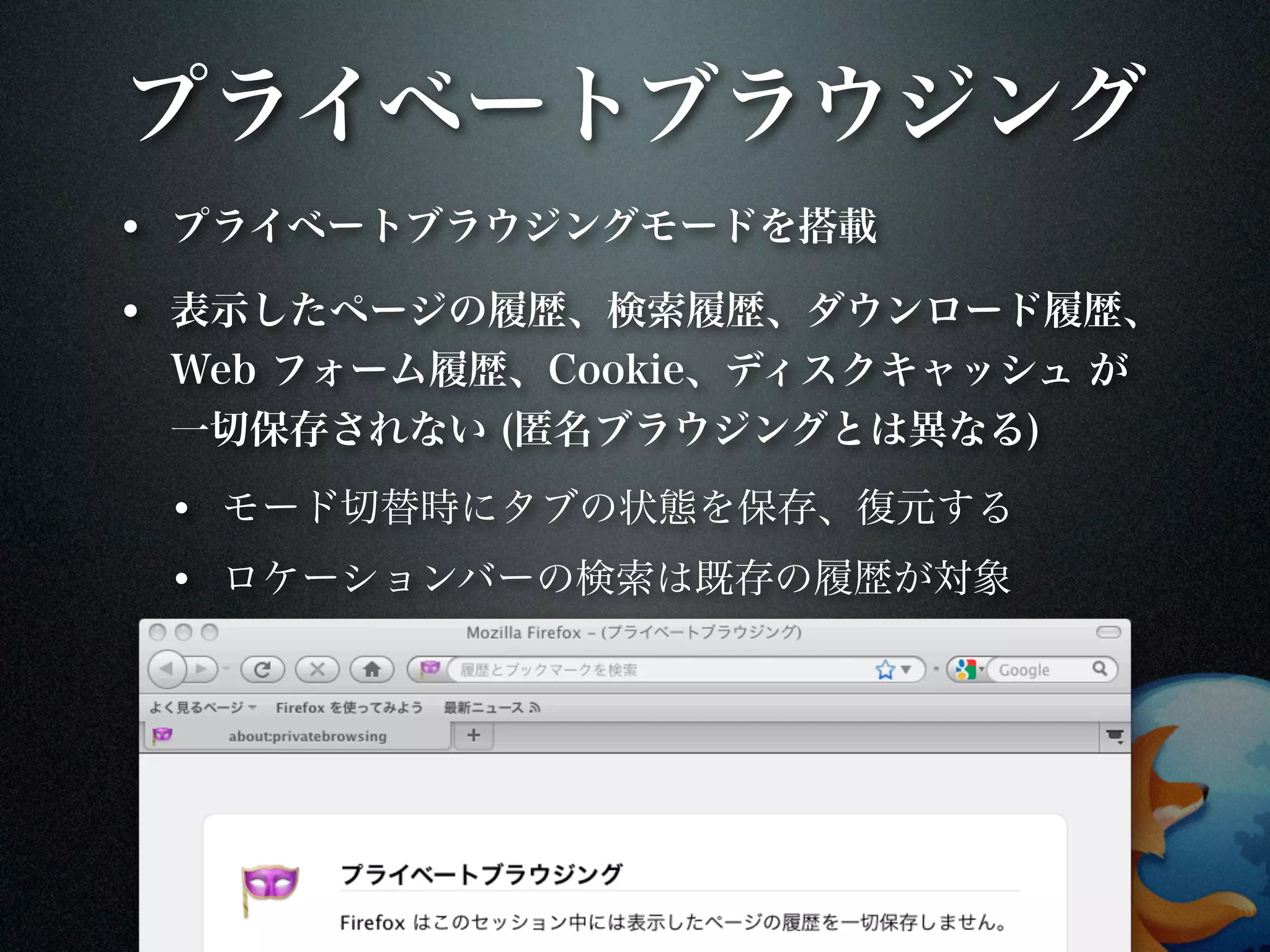Open the list all tabs button

pyautogui.click(x=1114, y=736)
